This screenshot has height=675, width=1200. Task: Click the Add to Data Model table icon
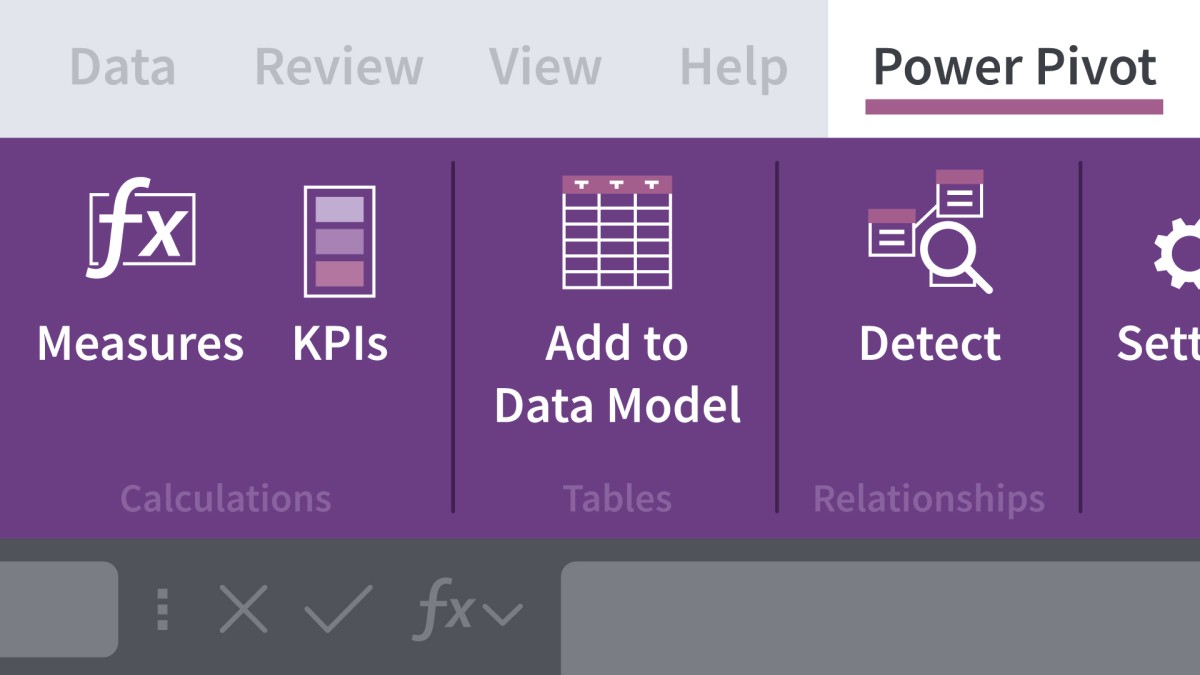617,232
